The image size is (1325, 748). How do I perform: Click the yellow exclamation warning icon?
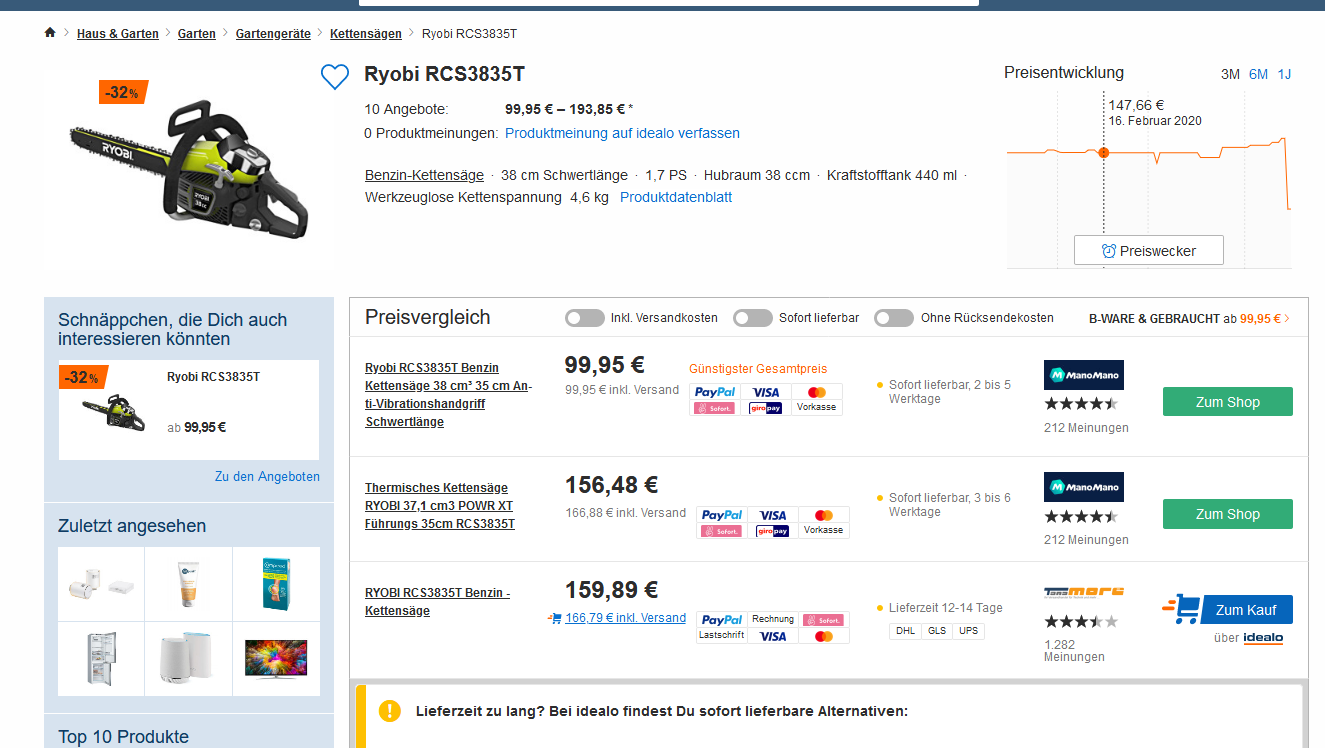click(390, 711)
